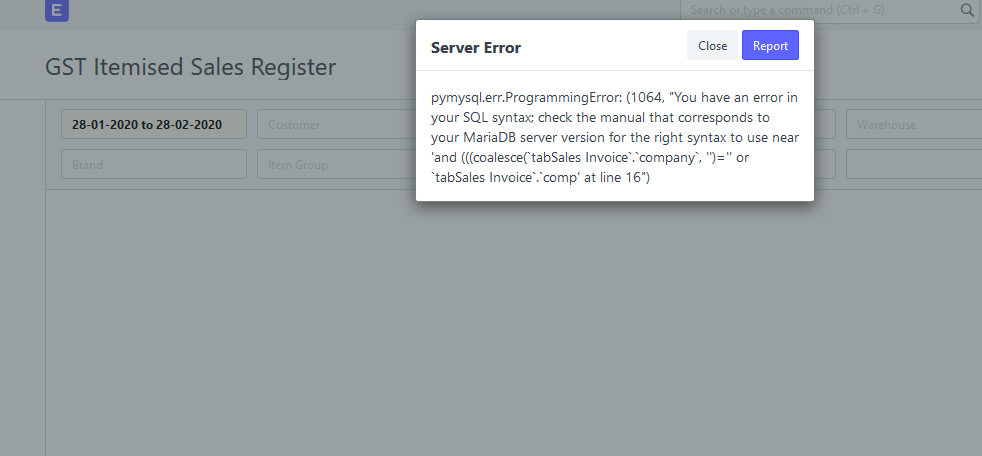Click the 'GST Itemised Sales Register' heading
The image size is (982, 456).
(190, 67)
